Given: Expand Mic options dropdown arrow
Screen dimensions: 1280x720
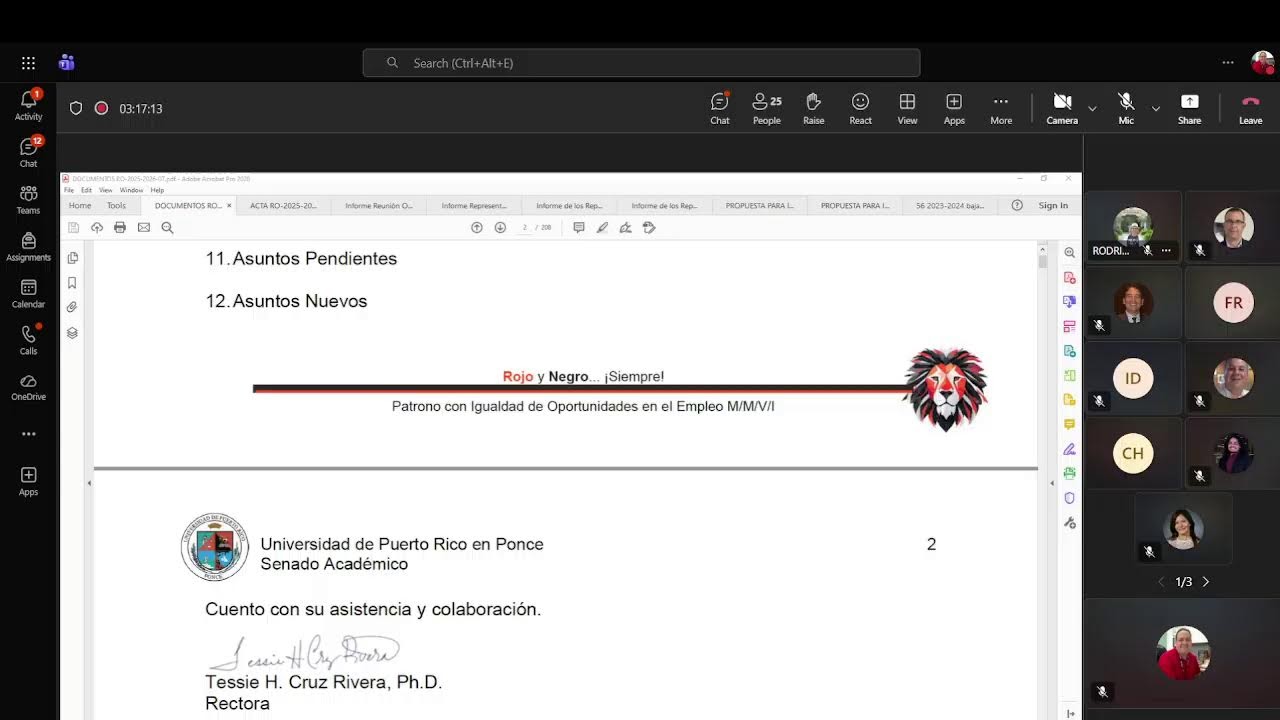Looking at the screenshot, I should point(1156,108).
